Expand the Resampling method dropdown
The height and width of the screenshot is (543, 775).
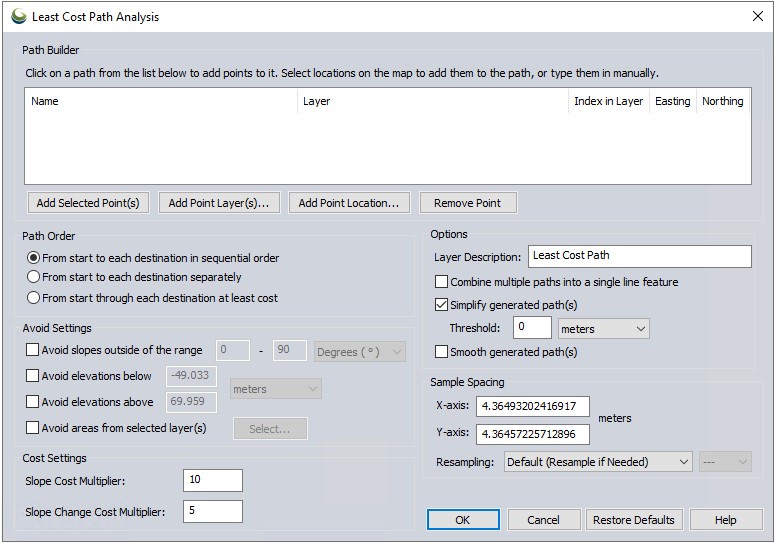pyautogui.click(x=598, y=462)
